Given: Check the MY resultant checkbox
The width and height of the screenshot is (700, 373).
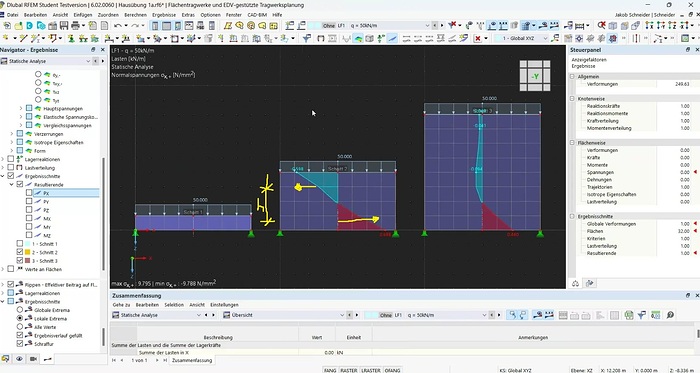Looking at the screenshot, I should [x=29, y=227].
